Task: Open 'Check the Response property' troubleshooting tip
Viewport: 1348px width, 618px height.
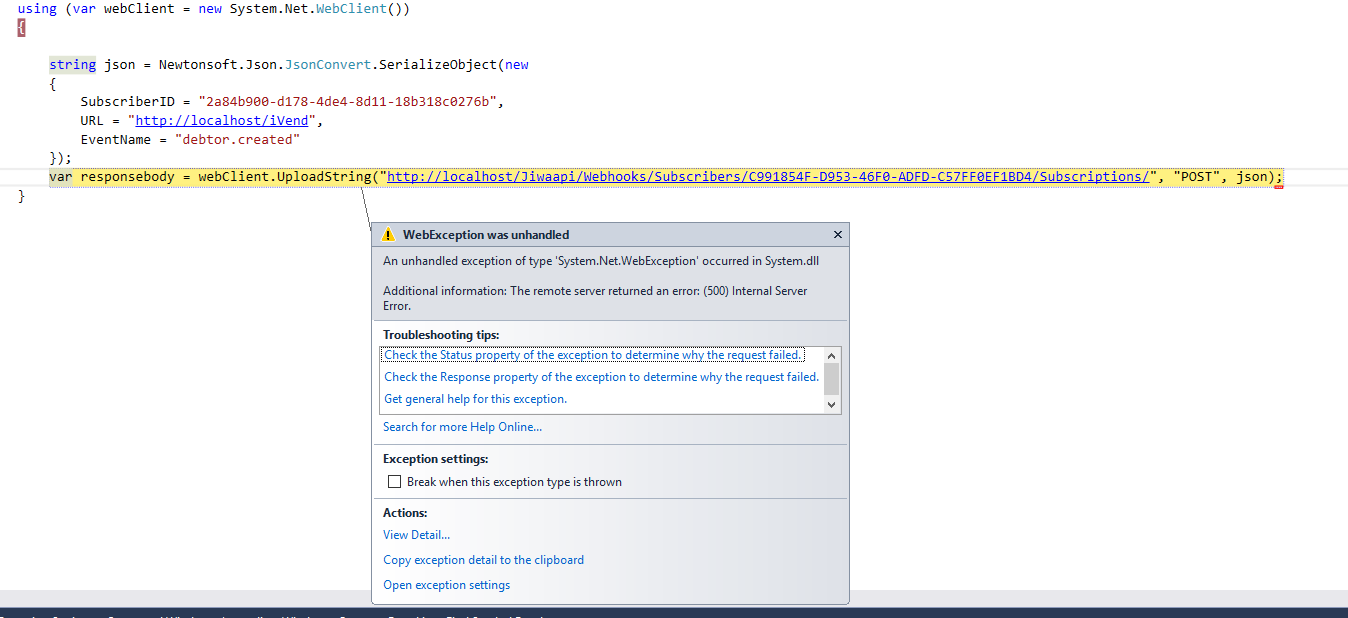Action: click(601, 377)
